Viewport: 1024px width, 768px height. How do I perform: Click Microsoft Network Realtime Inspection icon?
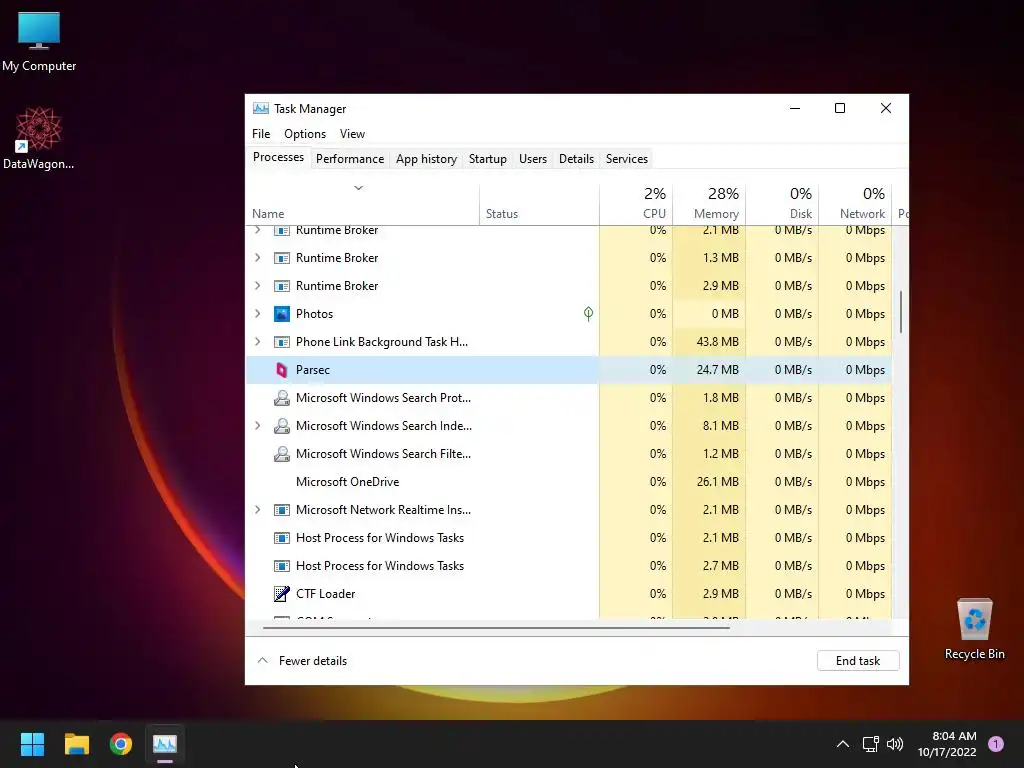(x=281, y=510)
